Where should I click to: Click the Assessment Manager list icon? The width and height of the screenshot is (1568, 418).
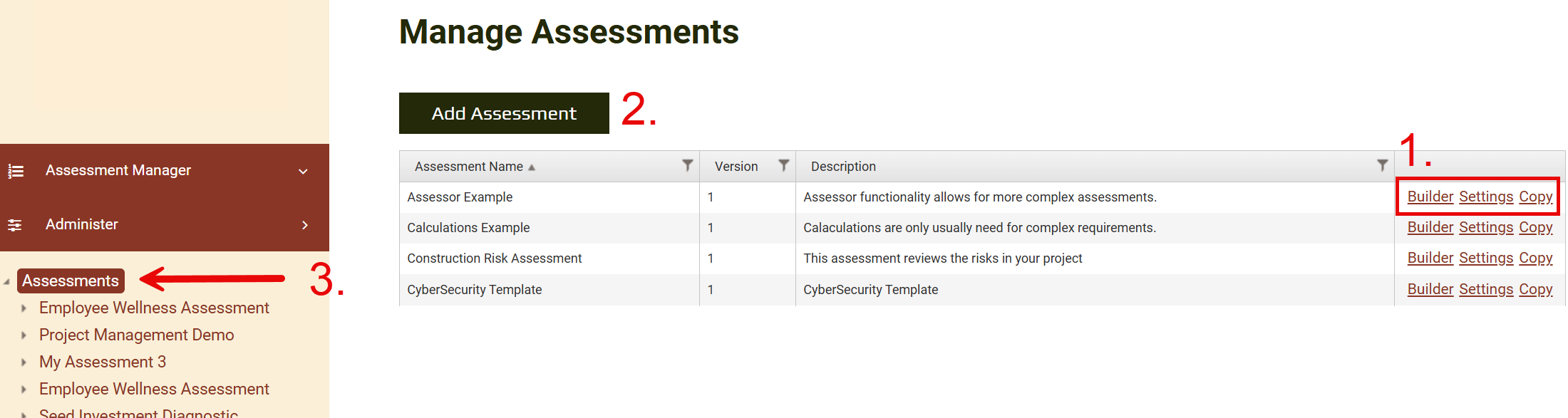click(x=16, y=171)
